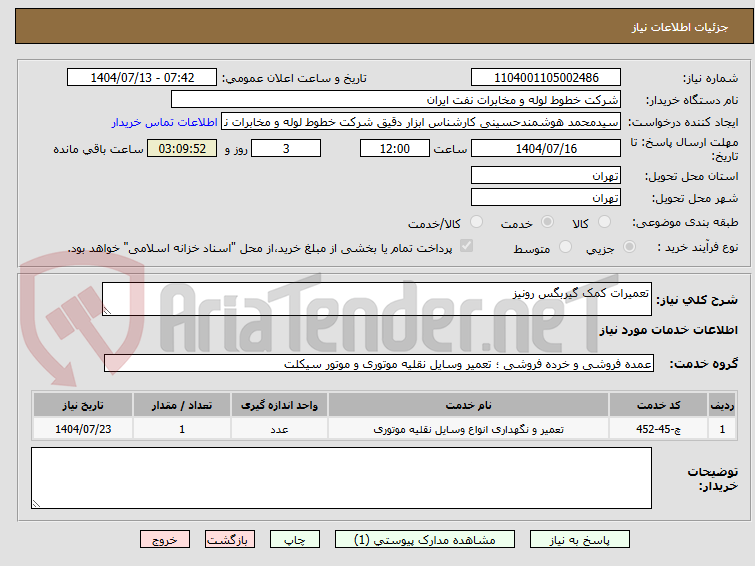Image resolution: width=755 pixels, height=566 pixels.
Task: Click the تاریخ نیاز column header
Action: tap(83, 405)
